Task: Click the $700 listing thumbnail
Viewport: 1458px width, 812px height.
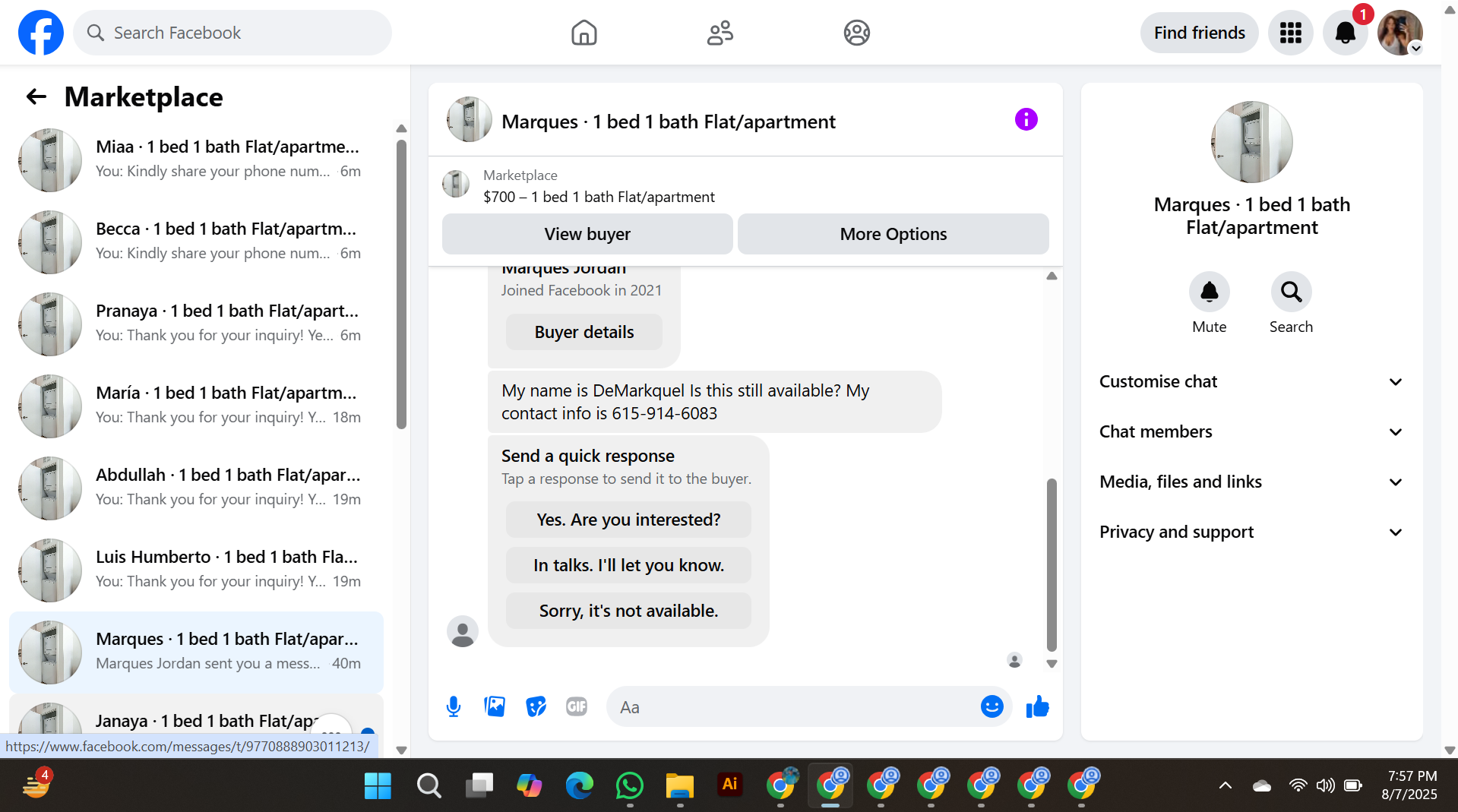Action: click(x=456, y=184)
